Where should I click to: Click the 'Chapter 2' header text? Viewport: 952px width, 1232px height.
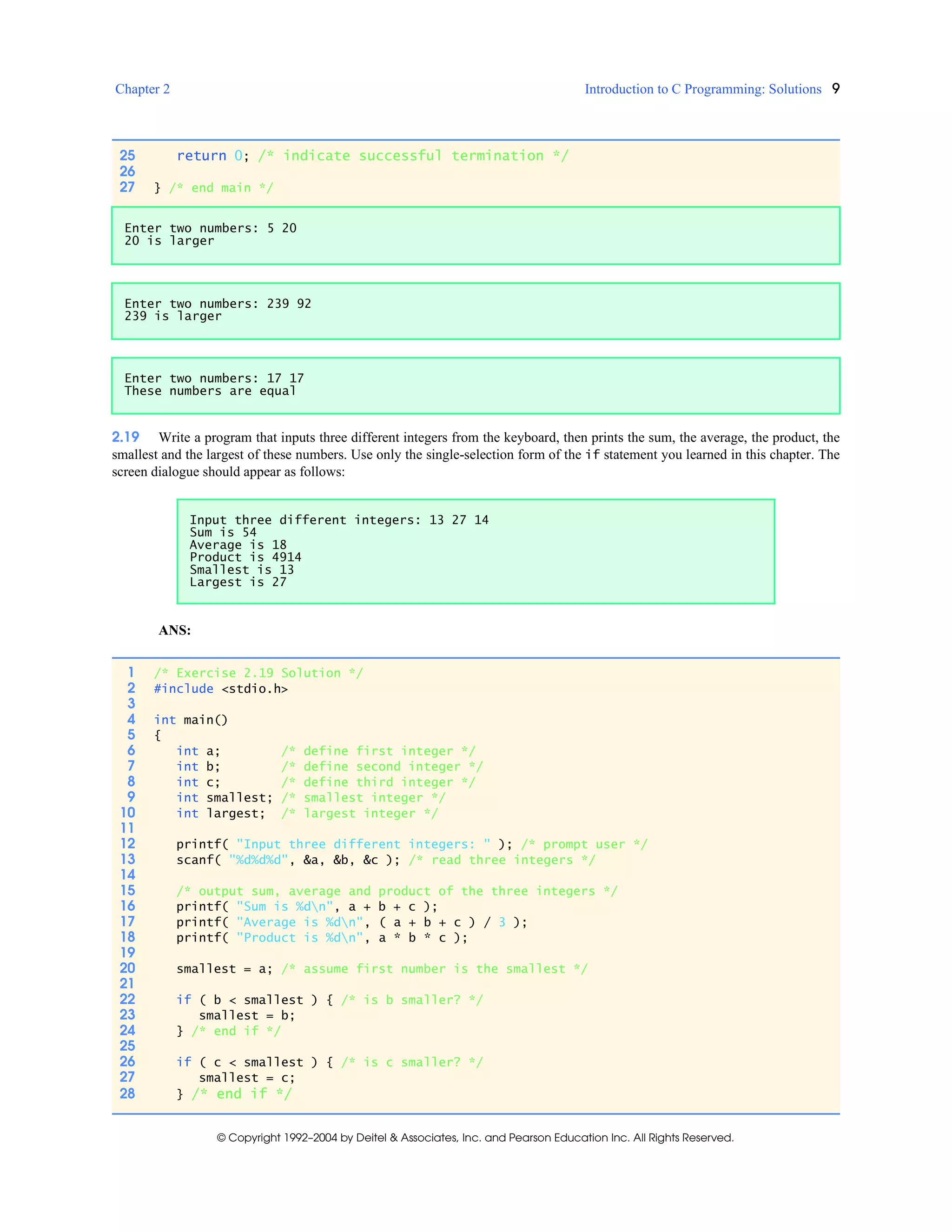pos(142,89)
